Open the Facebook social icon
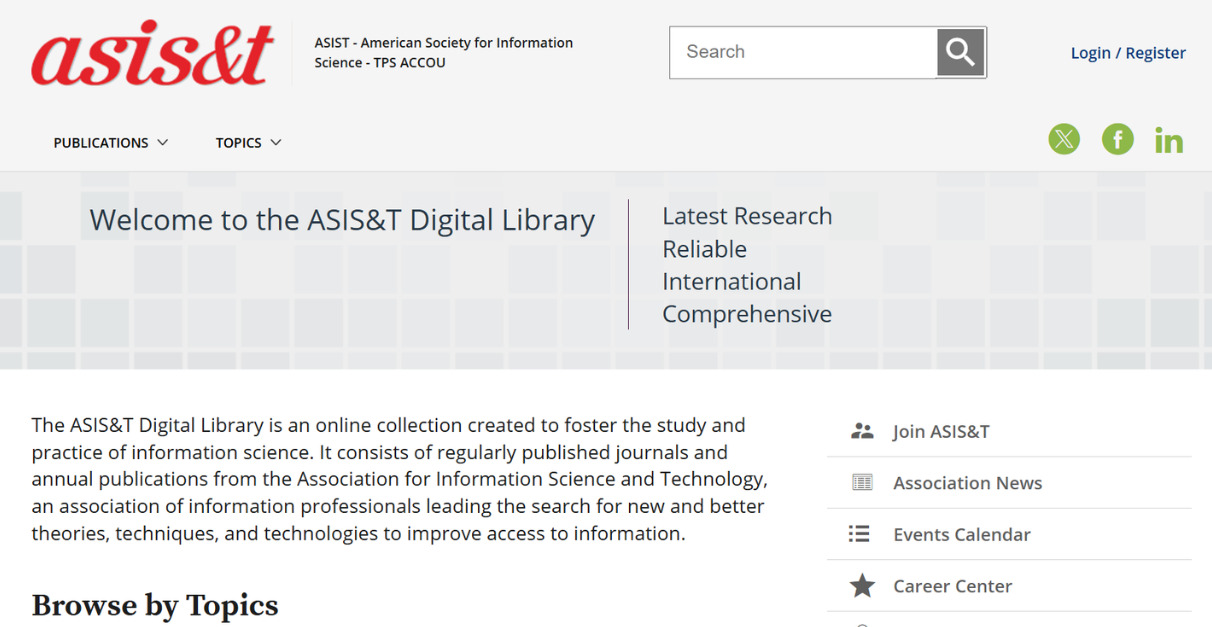The width and height of the screenshot is (1212, 627). 1117,139
